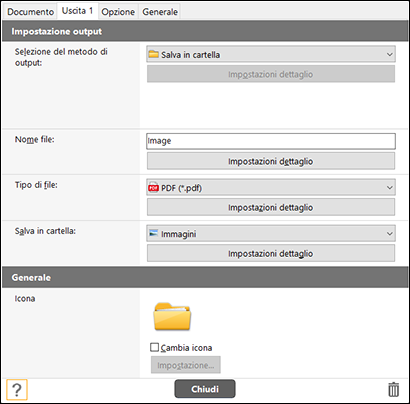Click the greyed Impostazione... icon button
The height and width of the screenshot is (404, 410).
click(x=186, y=365)
